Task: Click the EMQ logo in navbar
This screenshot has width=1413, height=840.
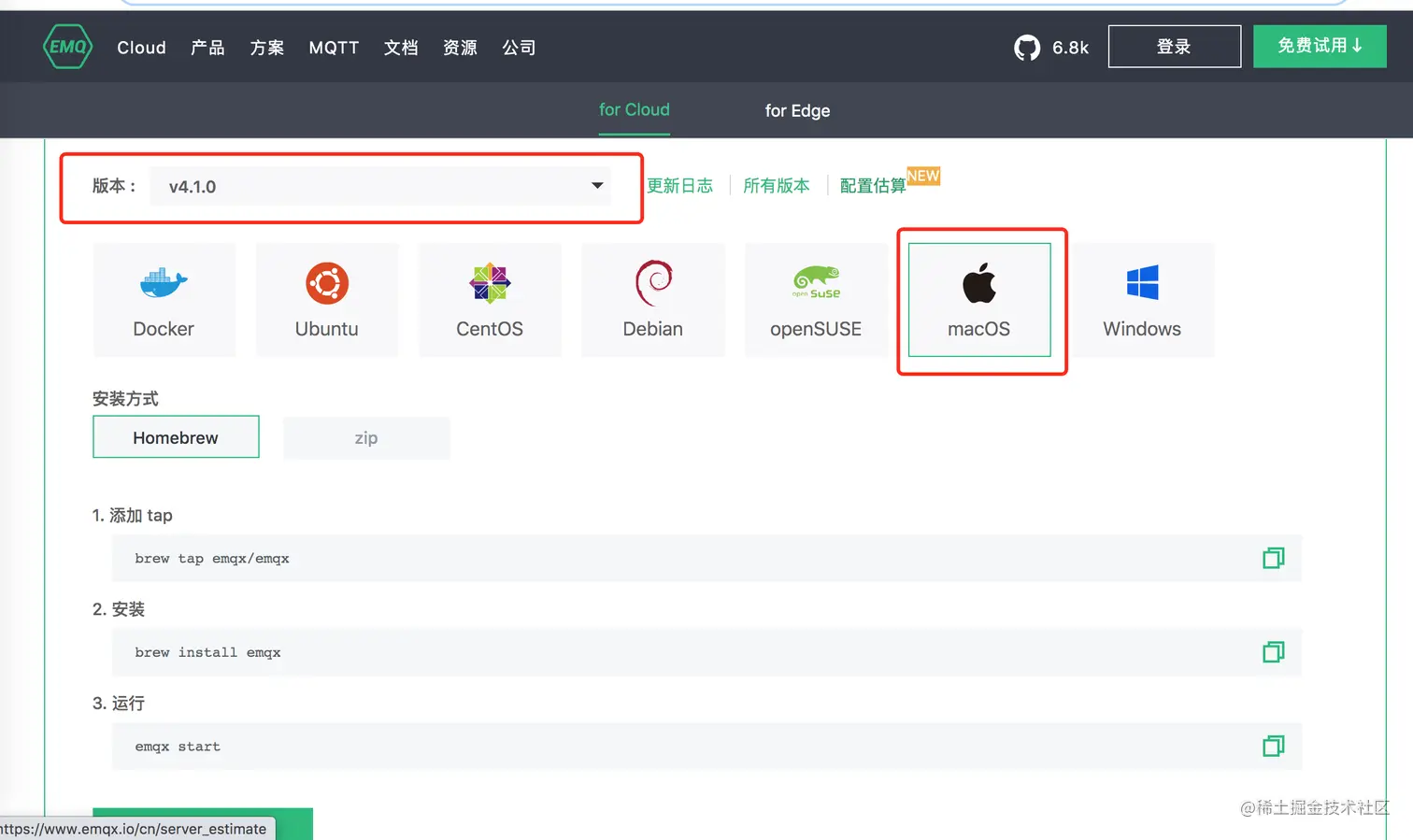Action: pyautogui.click(x=68, y=47)
